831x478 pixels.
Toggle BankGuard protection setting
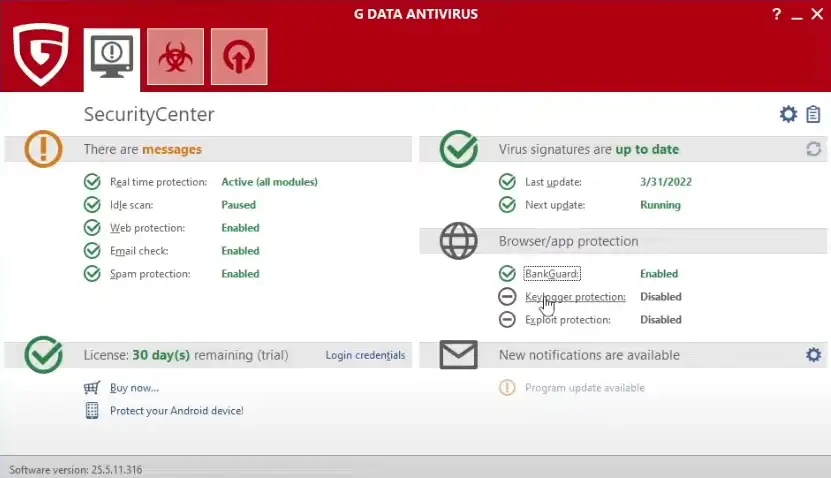click(x=552, y=274)
